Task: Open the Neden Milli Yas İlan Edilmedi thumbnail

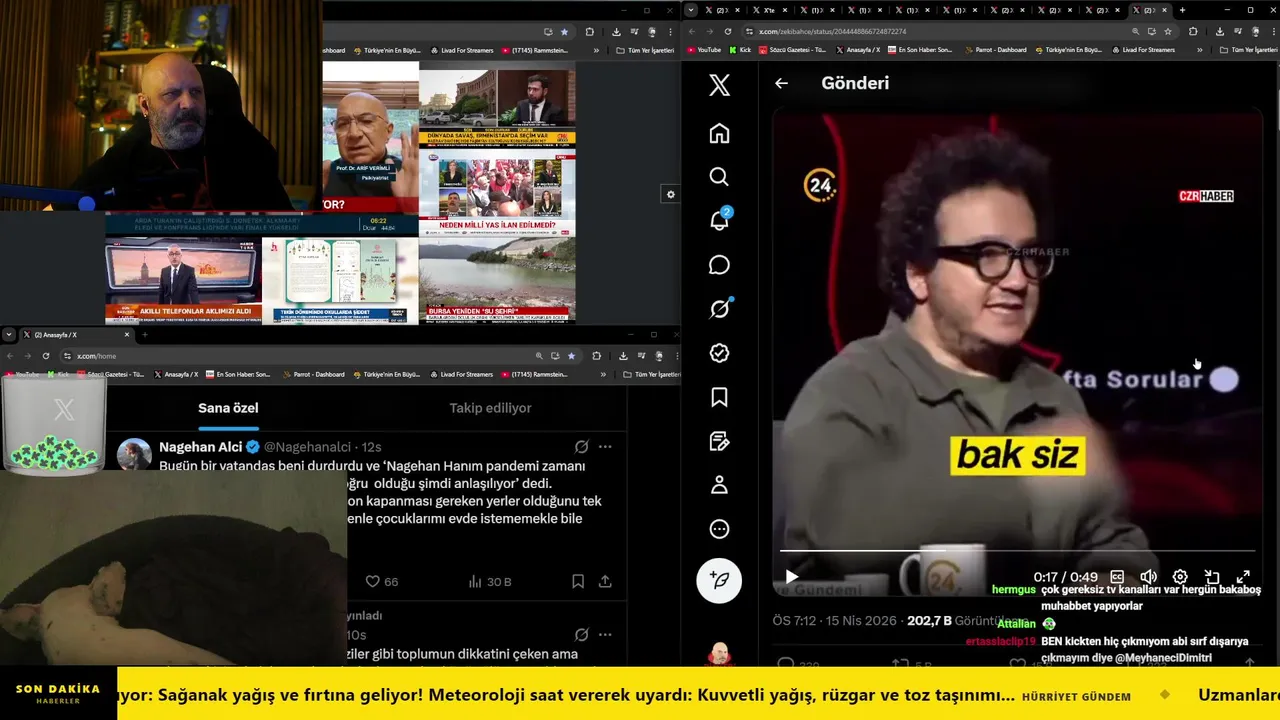Action: [x=497, y=195]
